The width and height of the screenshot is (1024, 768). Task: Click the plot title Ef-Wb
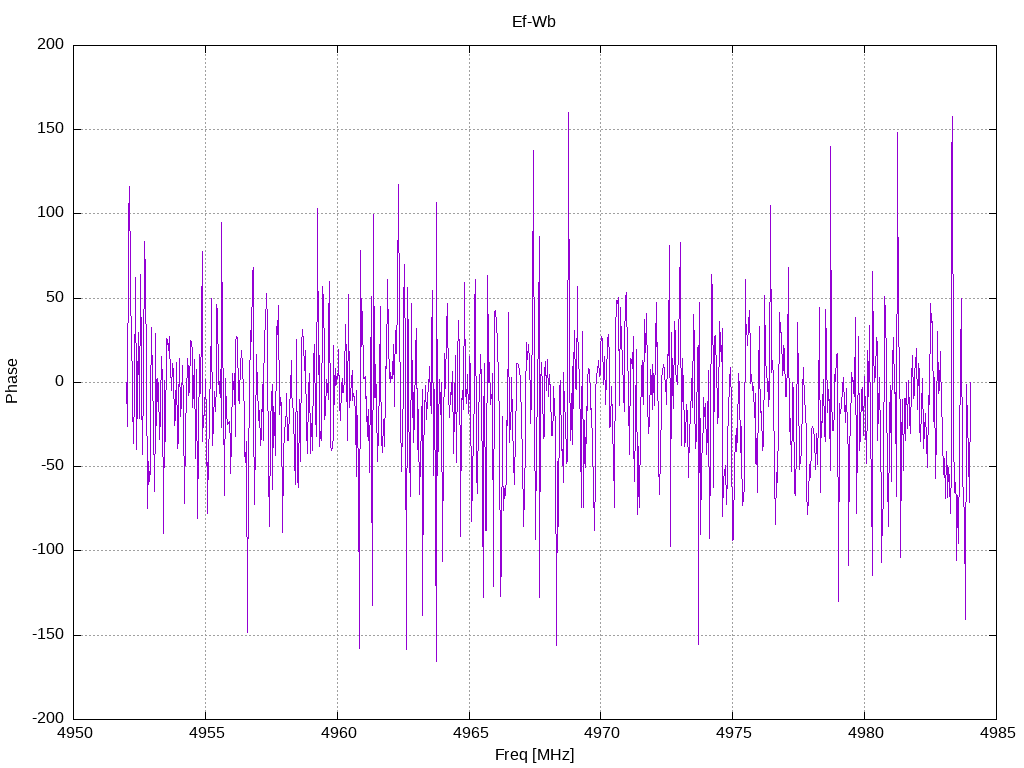coord(534,22)
